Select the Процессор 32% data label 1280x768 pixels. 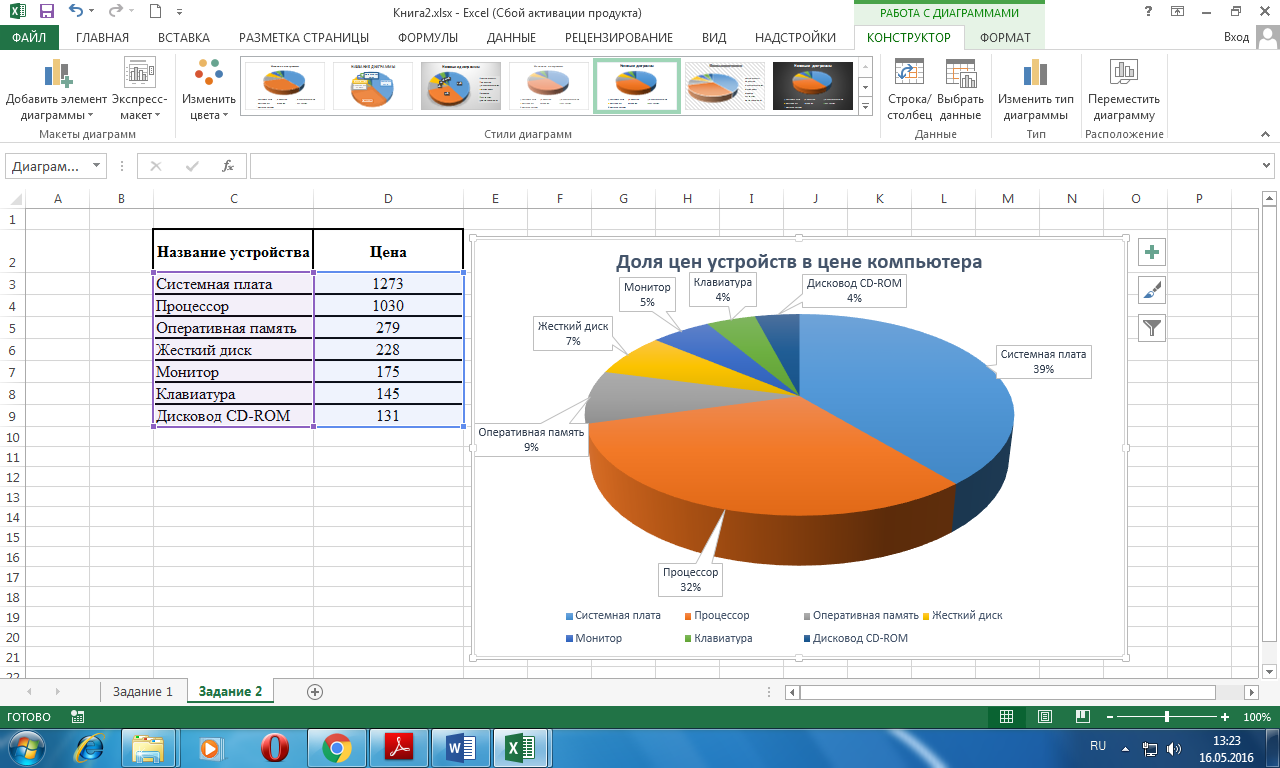point(690,580)
